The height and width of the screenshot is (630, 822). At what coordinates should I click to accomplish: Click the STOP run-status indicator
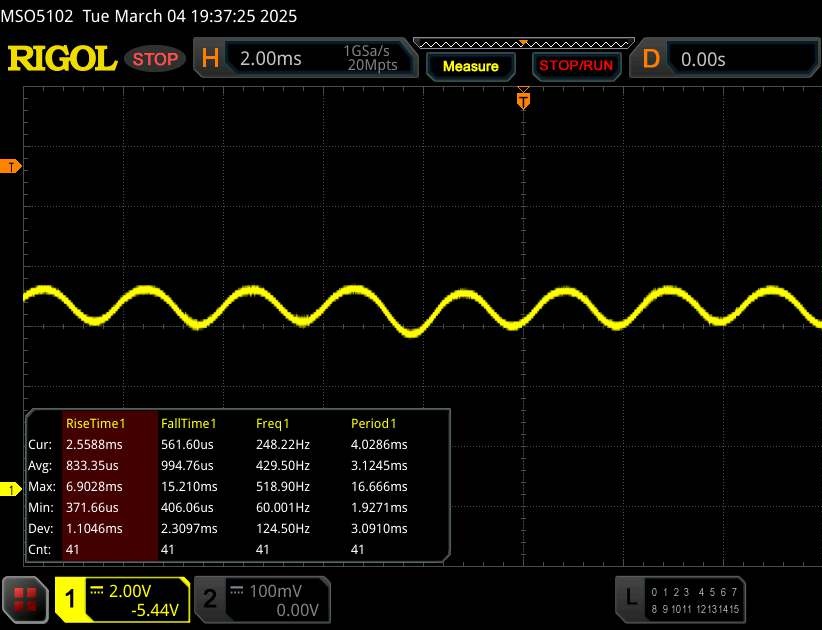pyautogui.click(x=155, y=59)
